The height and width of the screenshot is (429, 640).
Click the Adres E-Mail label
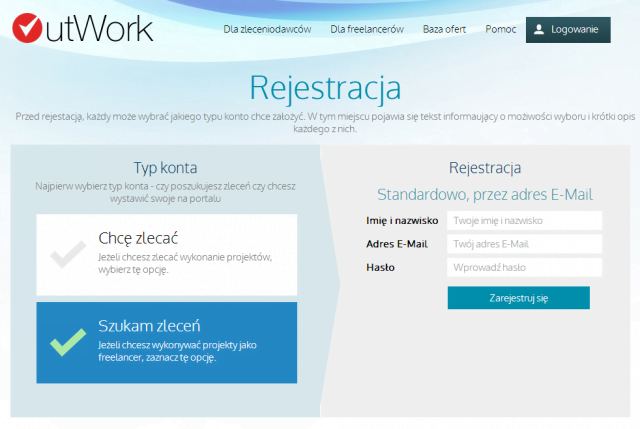pos(396,244)
